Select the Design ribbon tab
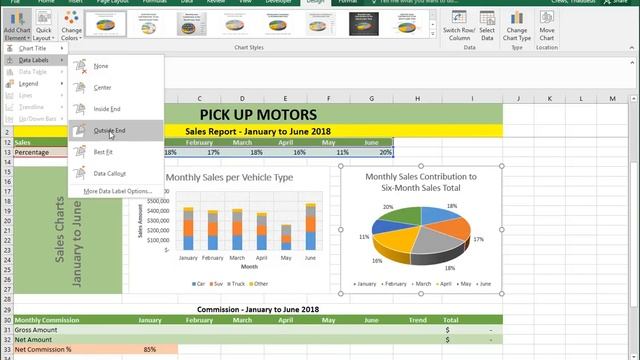Image resolution: width=640 pixels, height=360 pixels. (x=316, y=2)
